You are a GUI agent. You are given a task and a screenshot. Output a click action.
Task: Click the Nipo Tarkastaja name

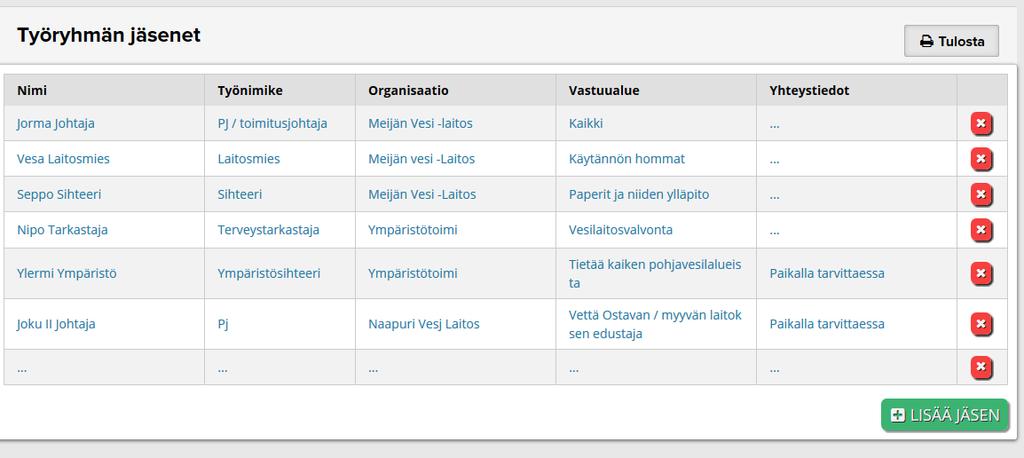pyautogui.click(x=62, y=230)
